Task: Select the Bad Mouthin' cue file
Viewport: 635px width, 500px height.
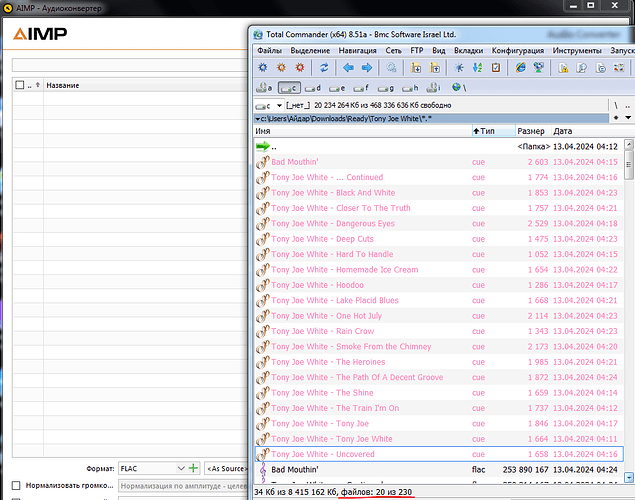Action: point(439,162)
